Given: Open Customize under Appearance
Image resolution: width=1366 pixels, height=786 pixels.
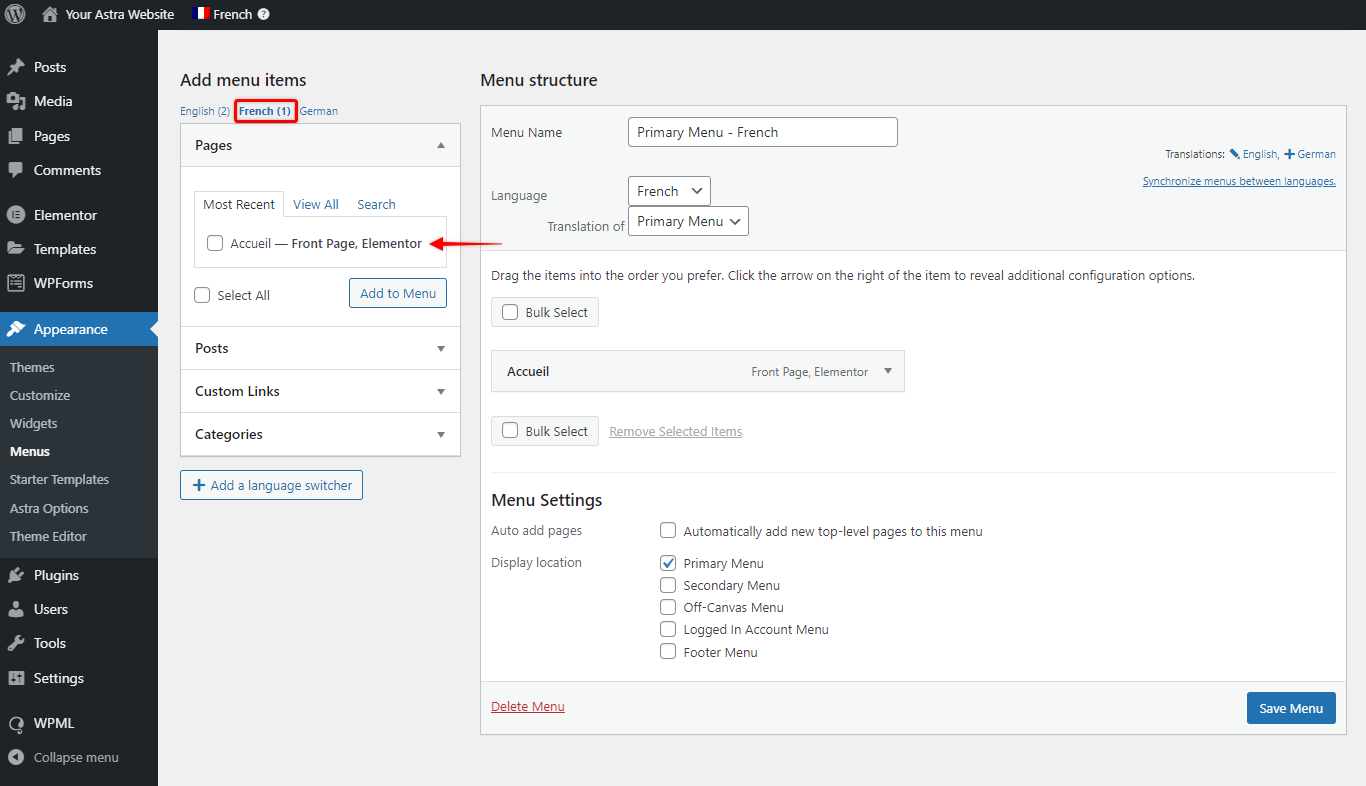Looking at the screenshot, I should click(40, 395).
